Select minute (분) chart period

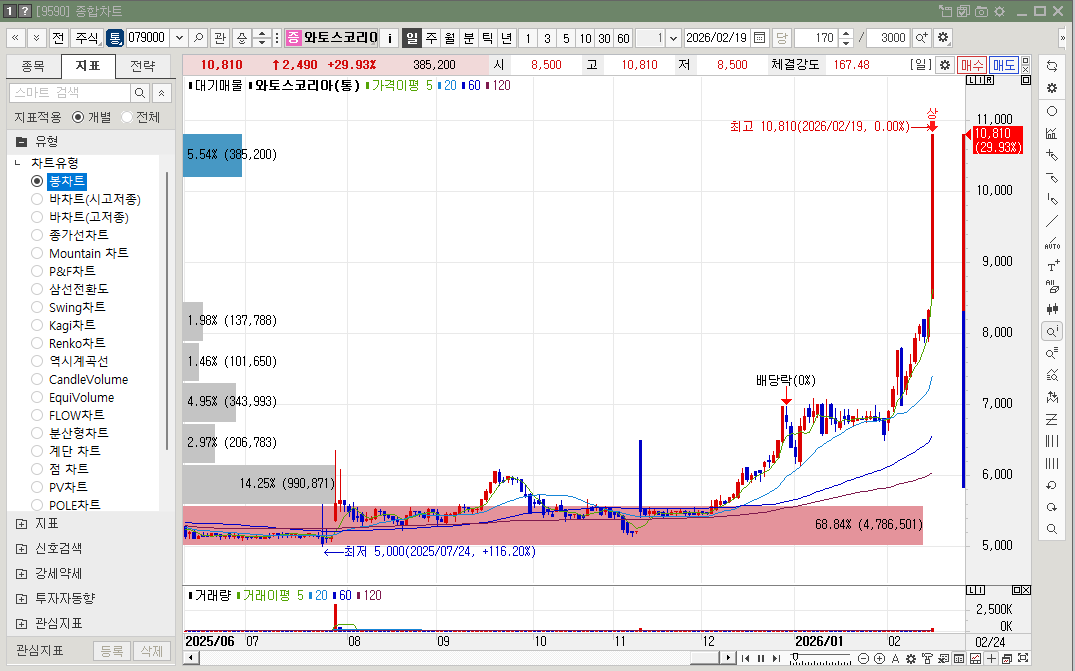tap(468, 38)
